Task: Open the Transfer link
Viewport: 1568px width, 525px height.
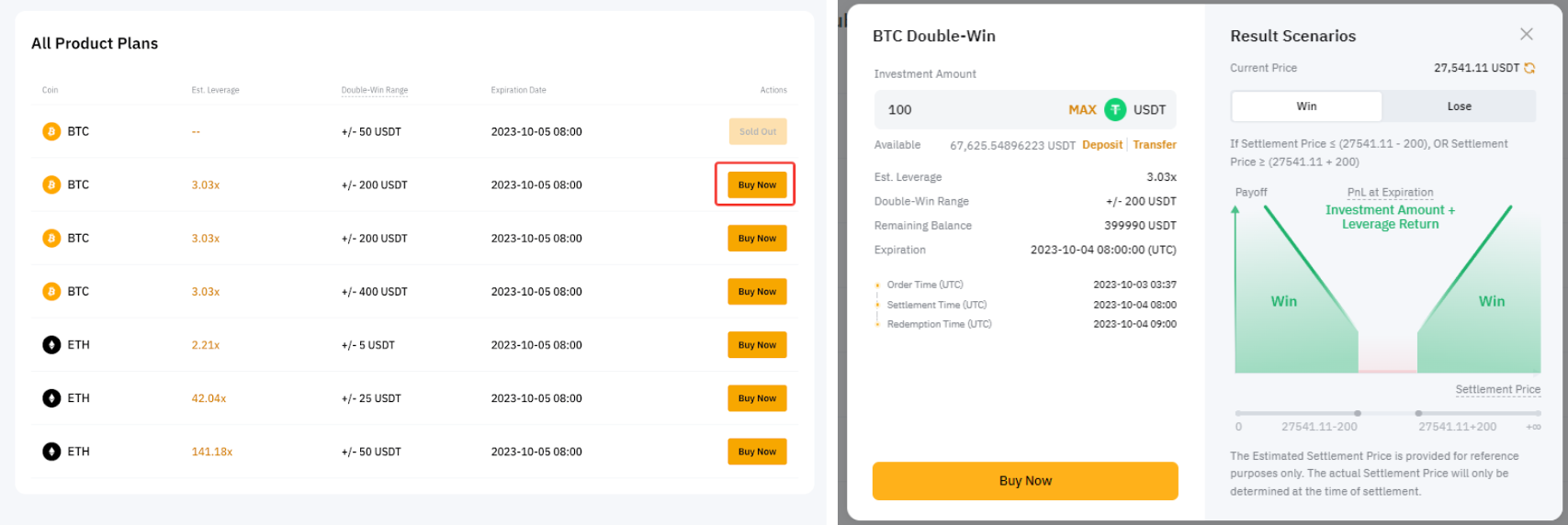Action: pos(1155,145)
